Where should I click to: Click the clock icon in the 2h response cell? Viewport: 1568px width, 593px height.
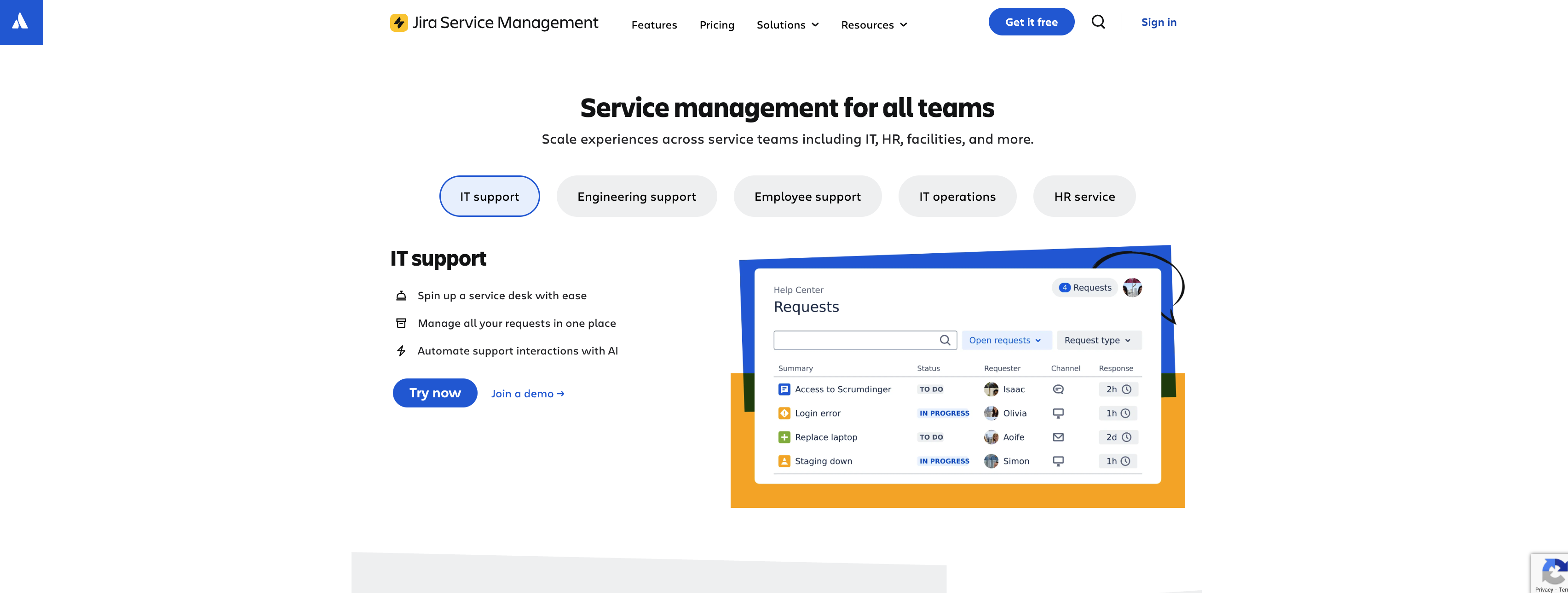pos(1126,389)
